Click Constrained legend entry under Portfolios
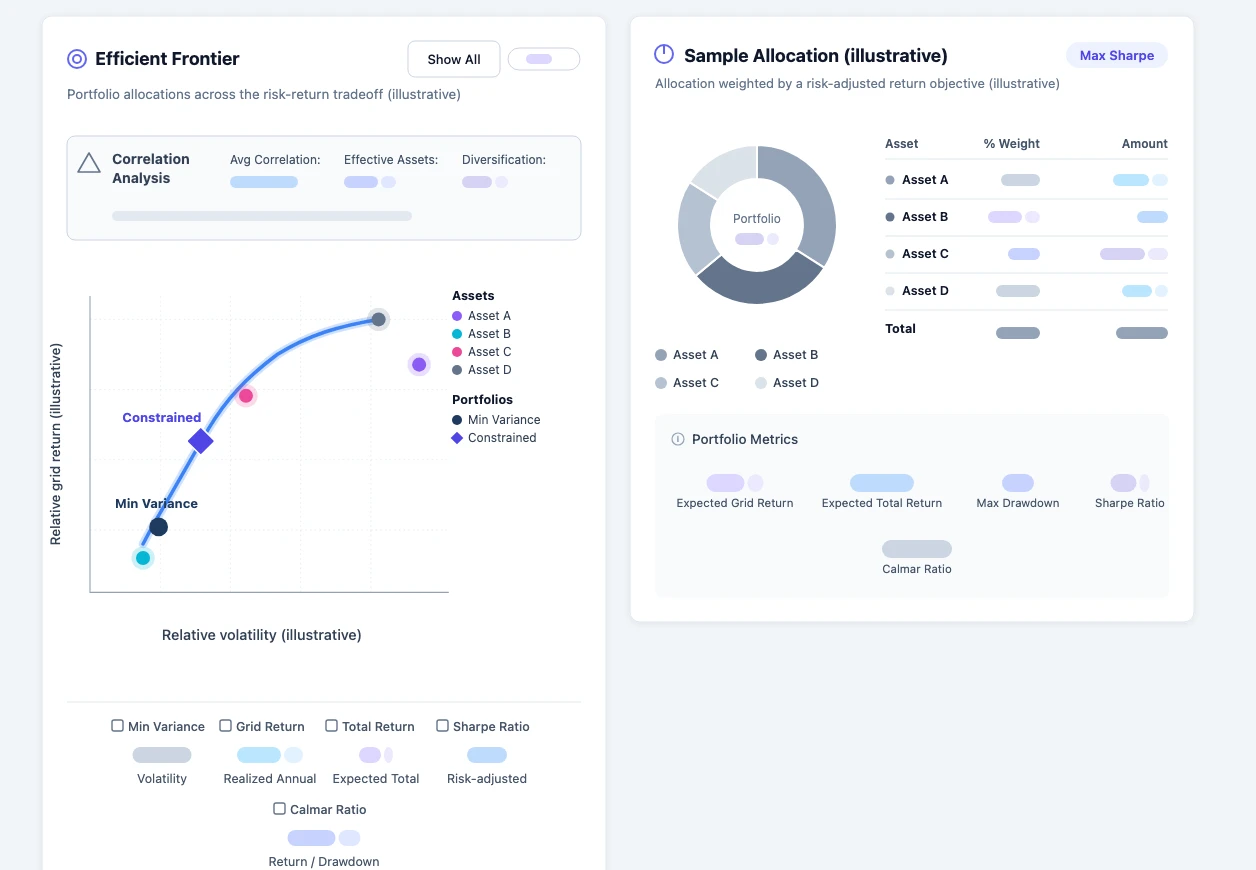Image resolution: width=1256 pixels, height=870 pixels. [x=494, y=438]
